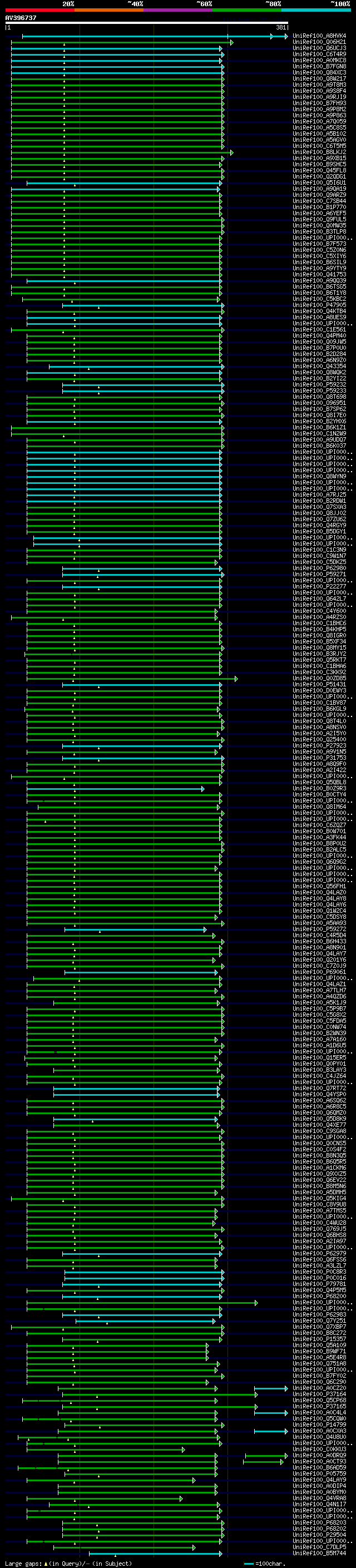The width and height of the screenshot is (356, 1568).
Task: Click hit label UniRef100_P59233
Action: (319, 391)
